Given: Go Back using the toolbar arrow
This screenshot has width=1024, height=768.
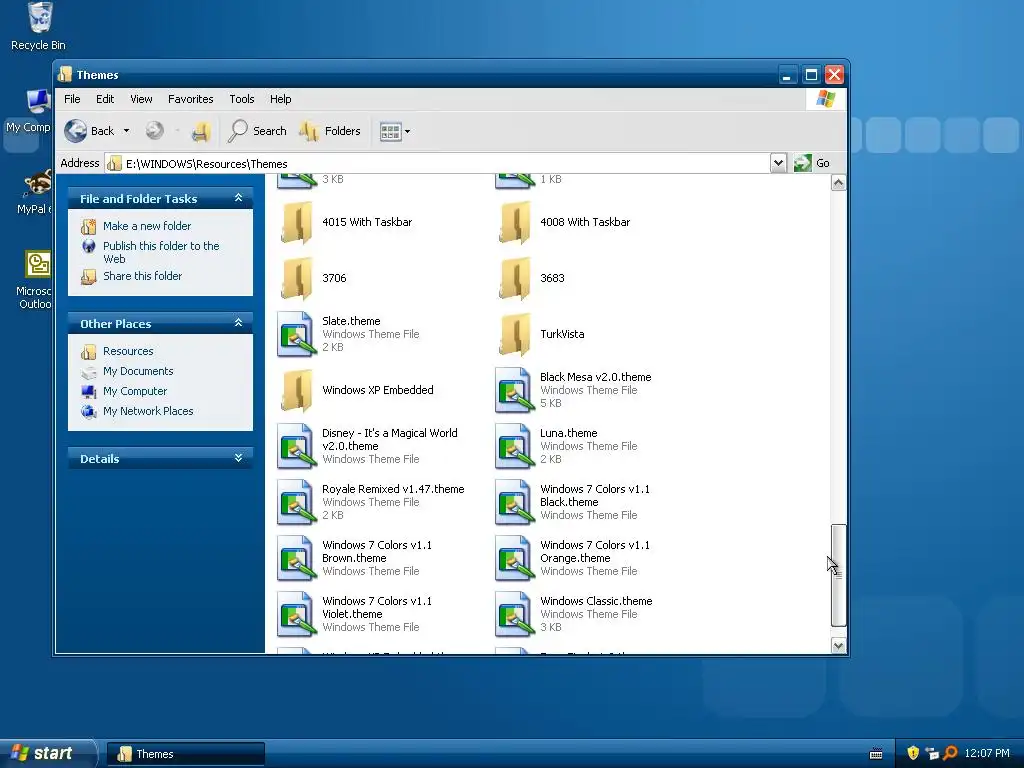Looking at the screenshot, I should pos(89,131).
